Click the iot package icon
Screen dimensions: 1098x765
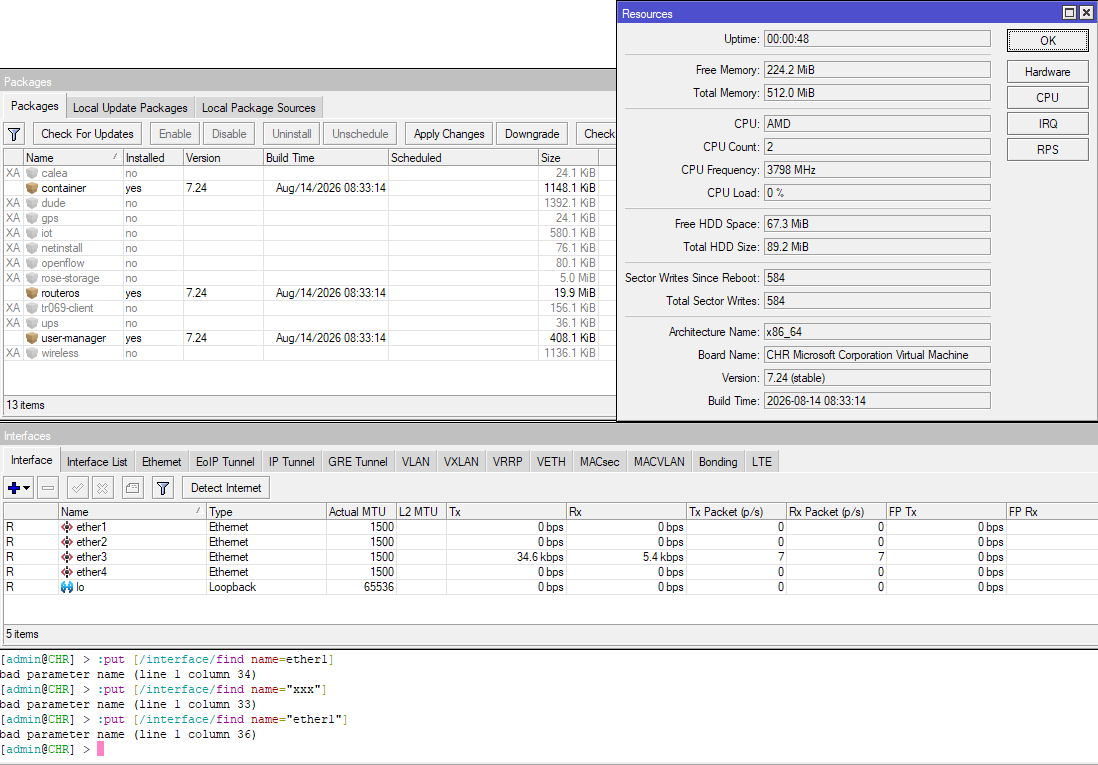[x=32, y=233]
